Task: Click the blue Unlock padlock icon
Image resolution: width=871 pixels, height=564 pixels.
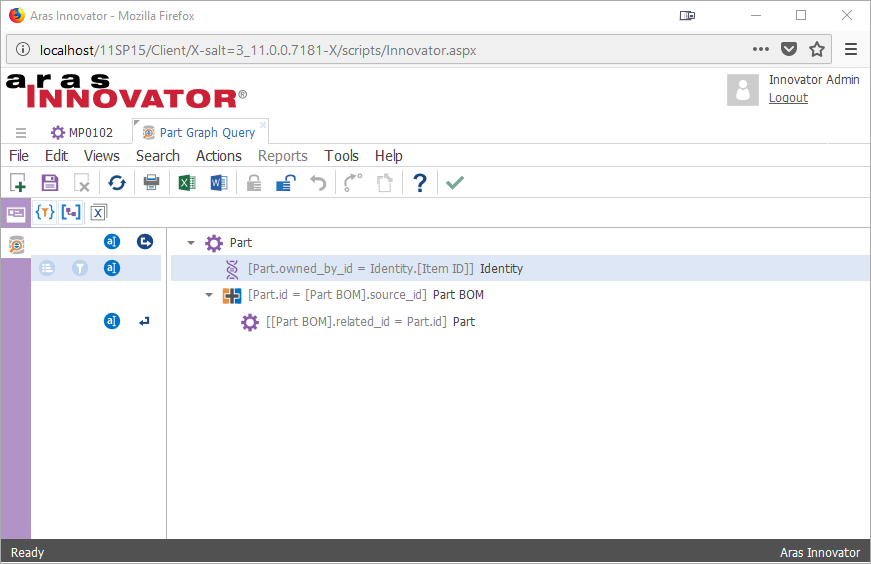Action: pyautogui.click(x=286, y=183)
